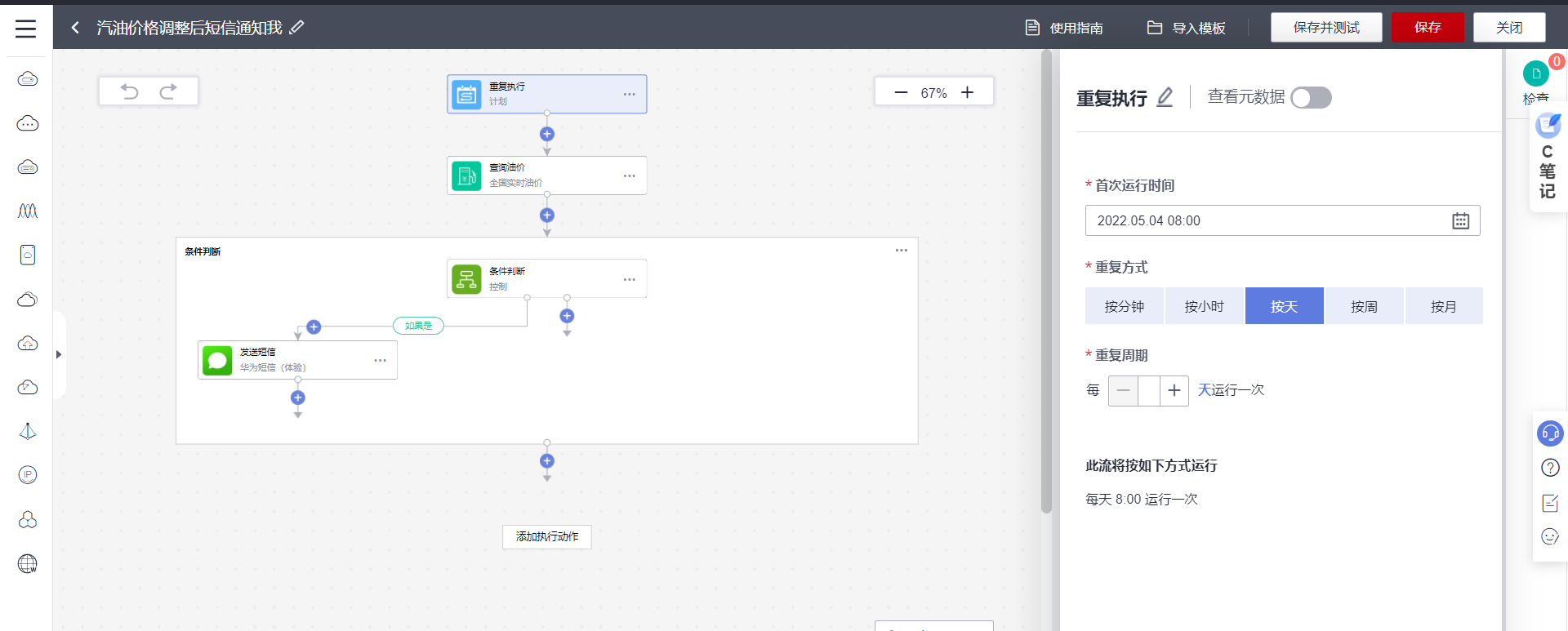
Task: Toggle the 查看元数据 switch
Action: (1311, 97)
